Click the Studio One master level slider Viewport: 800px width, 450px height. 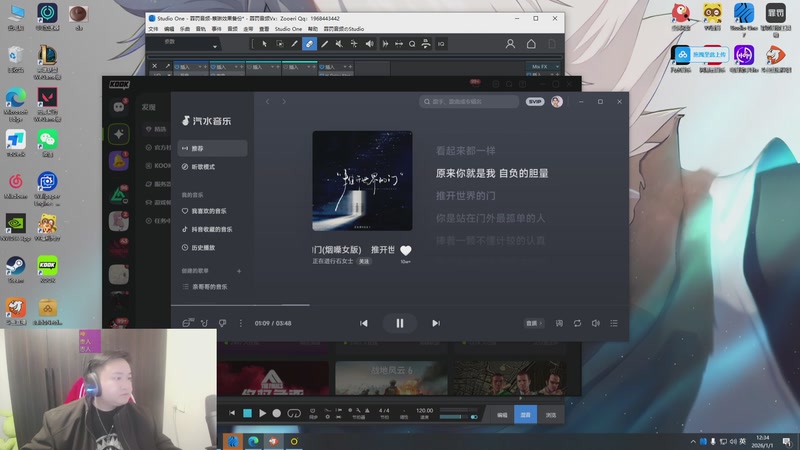(x=459, y=417)
